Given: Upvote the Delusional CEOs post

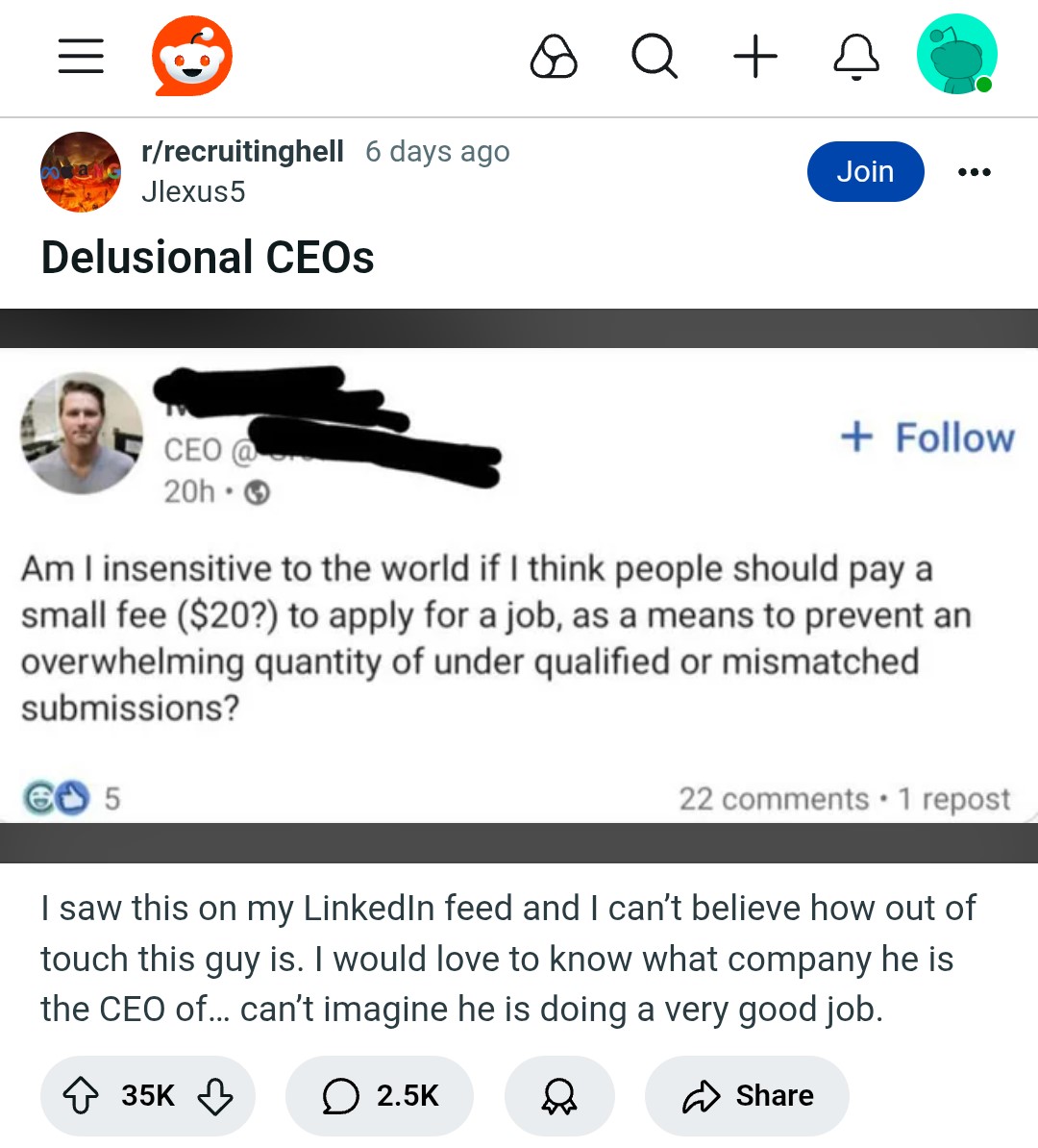Looking at the screenshot, I should click(81, 1096).
